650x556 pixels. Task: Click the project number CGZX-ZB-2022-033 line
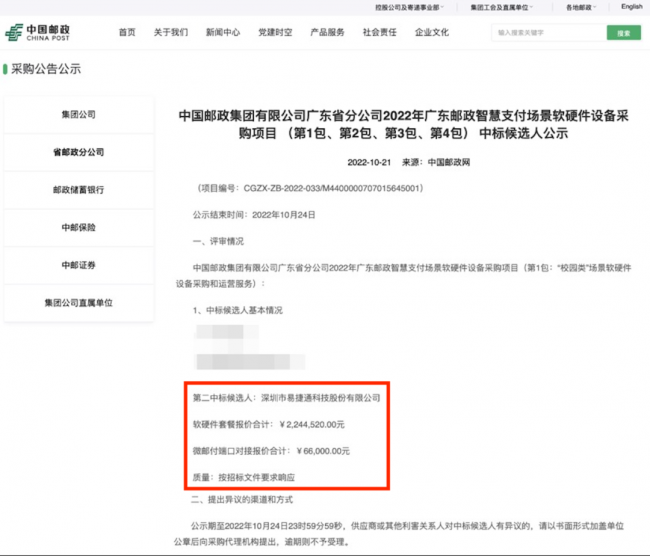pos(308,189)
